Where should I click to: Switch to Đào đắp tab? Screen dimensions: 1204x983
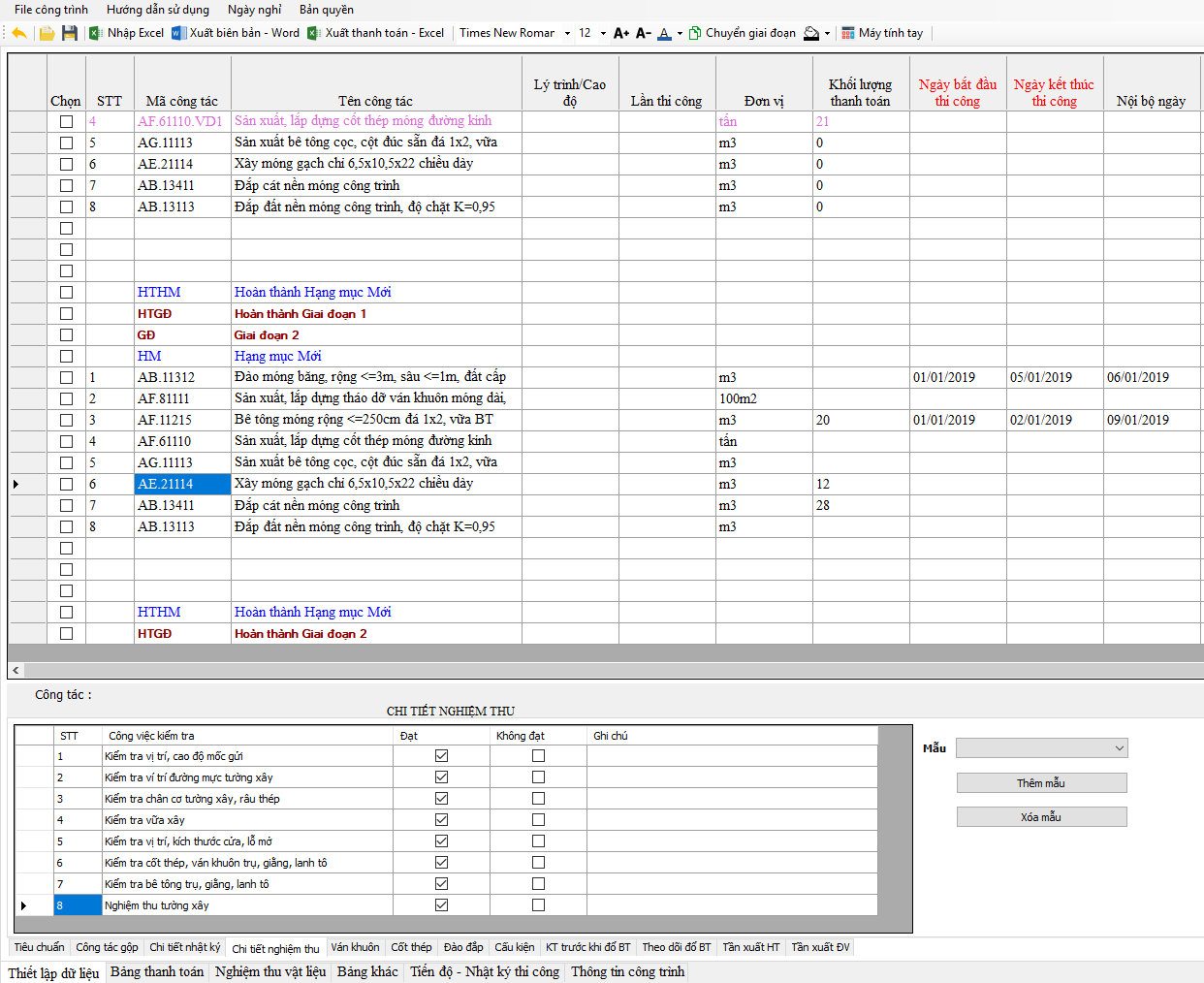pyautogui.click(x=463, y=947)
